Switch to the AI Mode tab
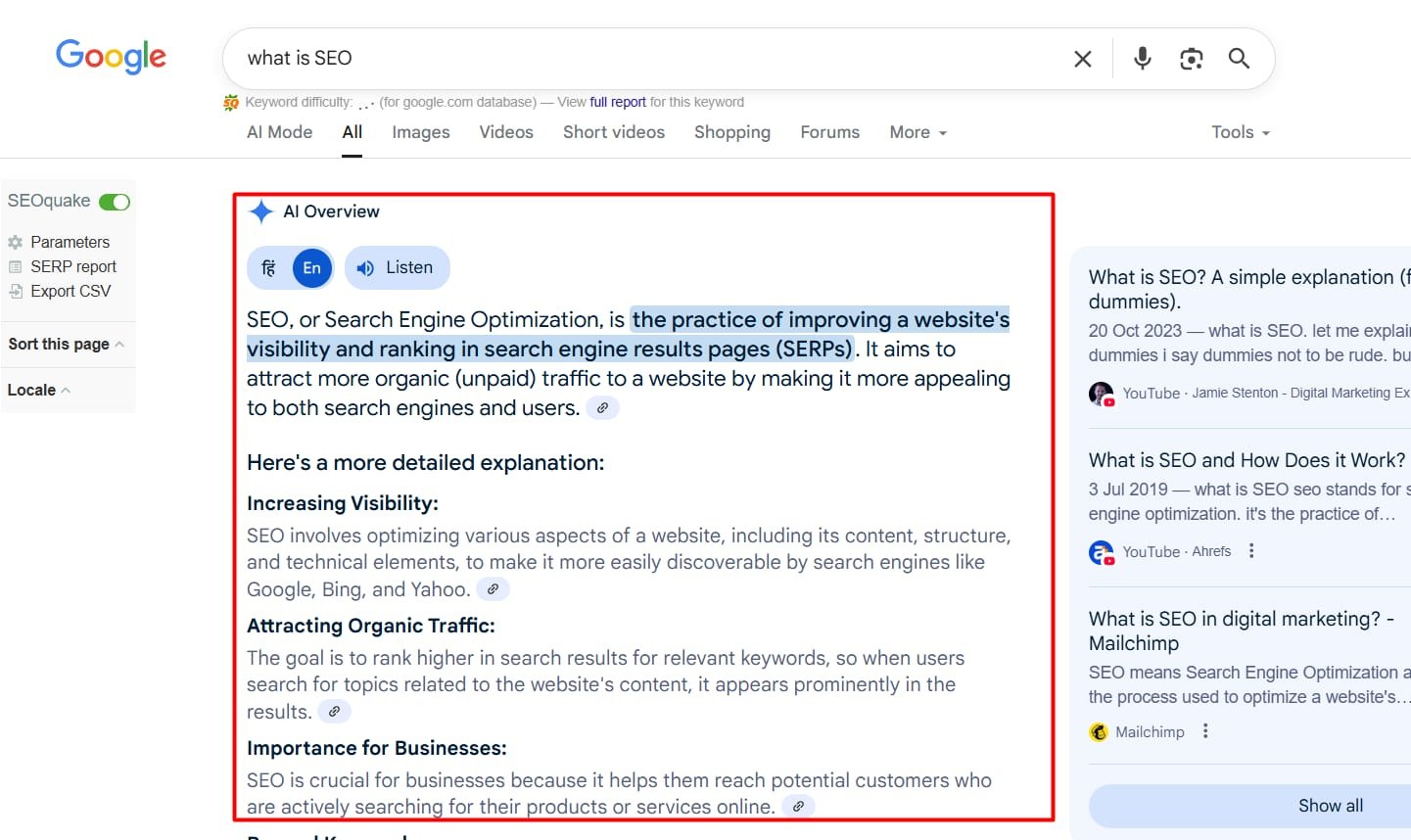The width and height of the screenshot is (1411, 840). pos(280,132)
